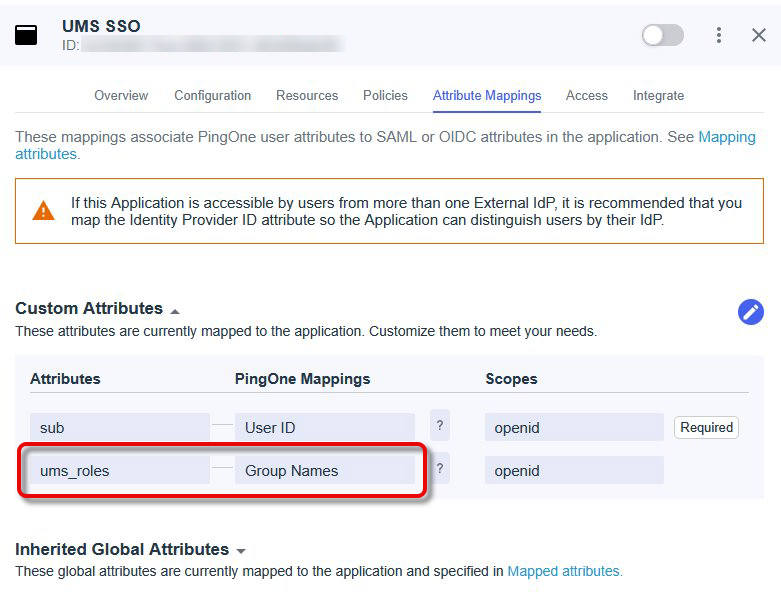Open the three-dot options menu
Screen dimensions: 781x610
(x=718, y=35)
